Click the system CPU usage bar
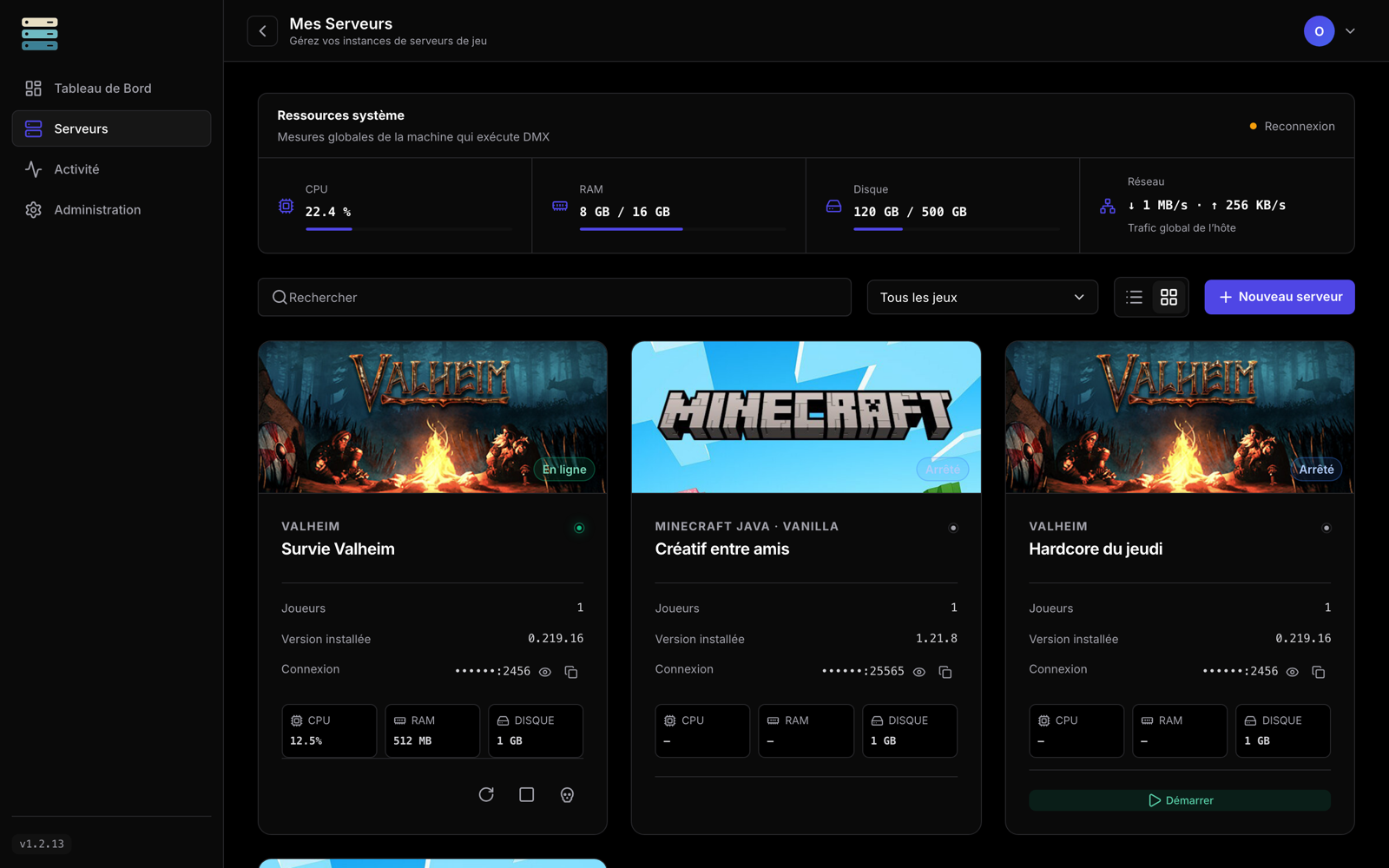Viewport: 1389px width, 868px height. [408, 229]
